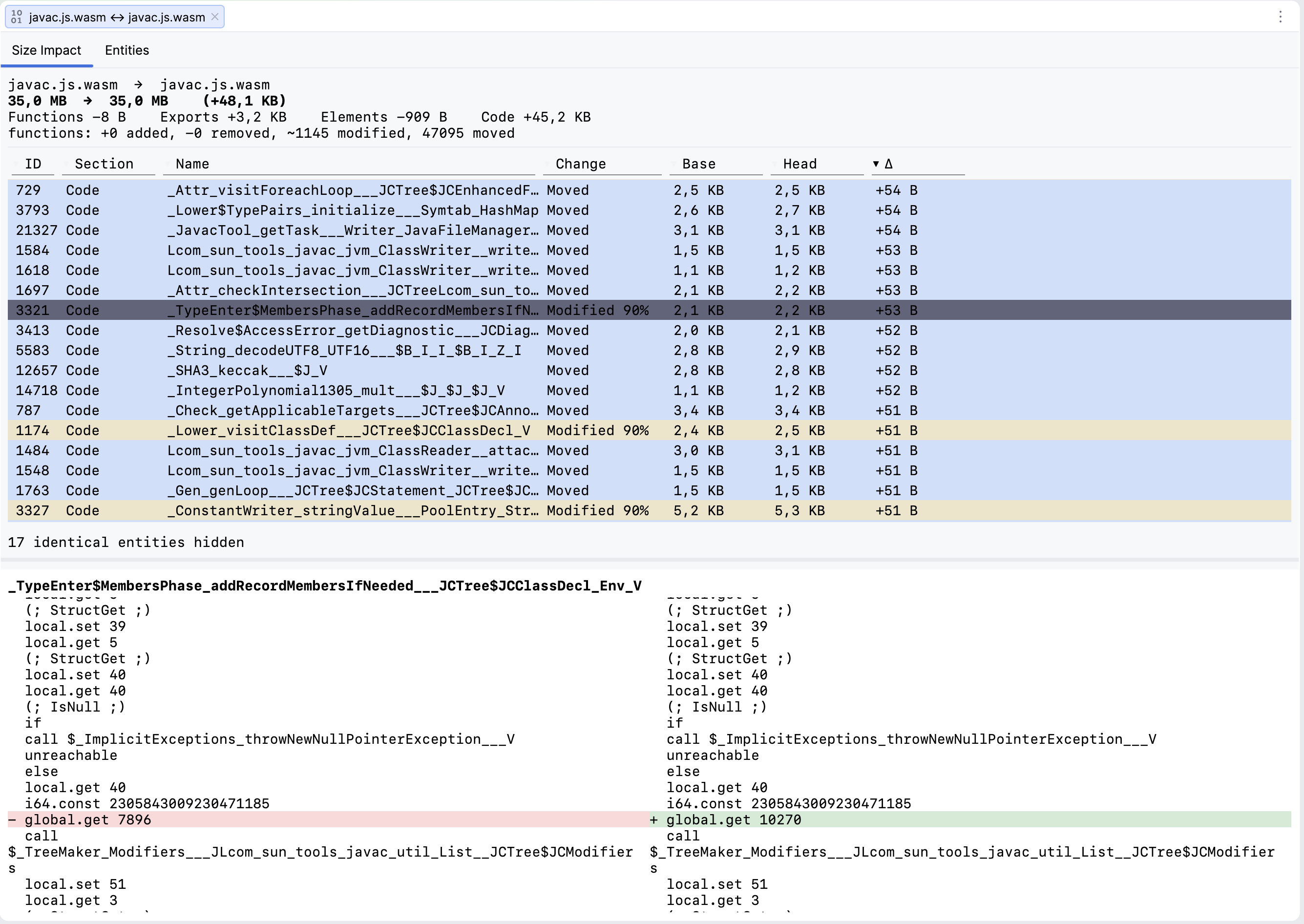This screenshot has height=924, width=1304.
Task: Click the diff function title _TypeEnter$MembersPhase_addRecordMembersIfNeeded
Action: tap(325, 586)
